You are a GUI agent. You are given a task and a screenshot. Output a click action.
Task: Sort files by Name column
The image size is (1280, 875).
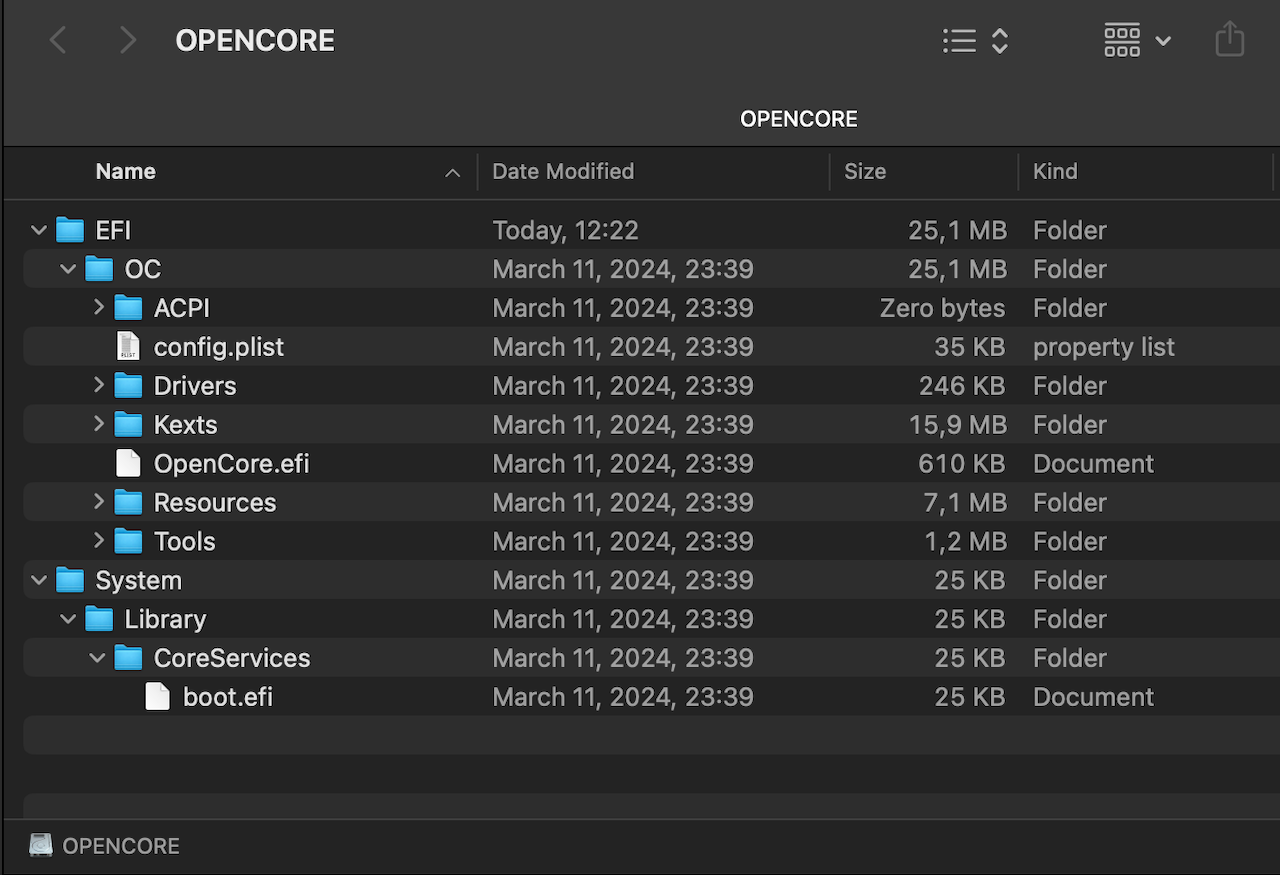[126, 172]
